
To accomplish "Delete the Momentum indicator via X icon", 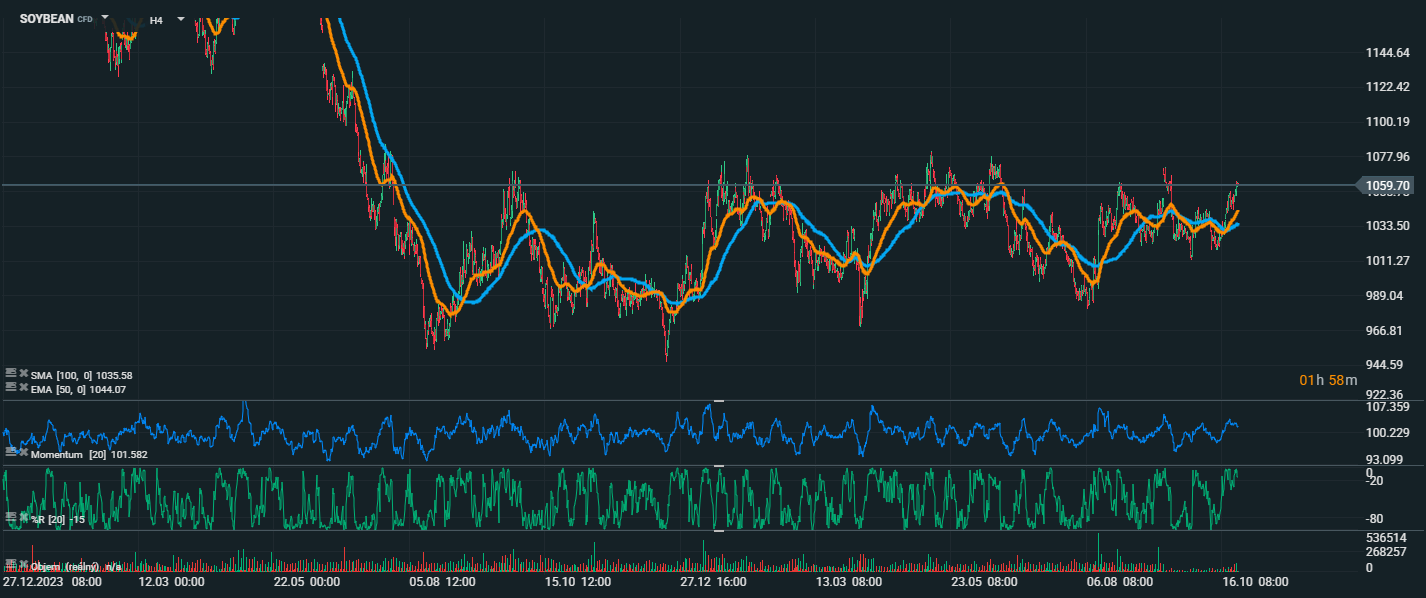I will coord(23,453).
